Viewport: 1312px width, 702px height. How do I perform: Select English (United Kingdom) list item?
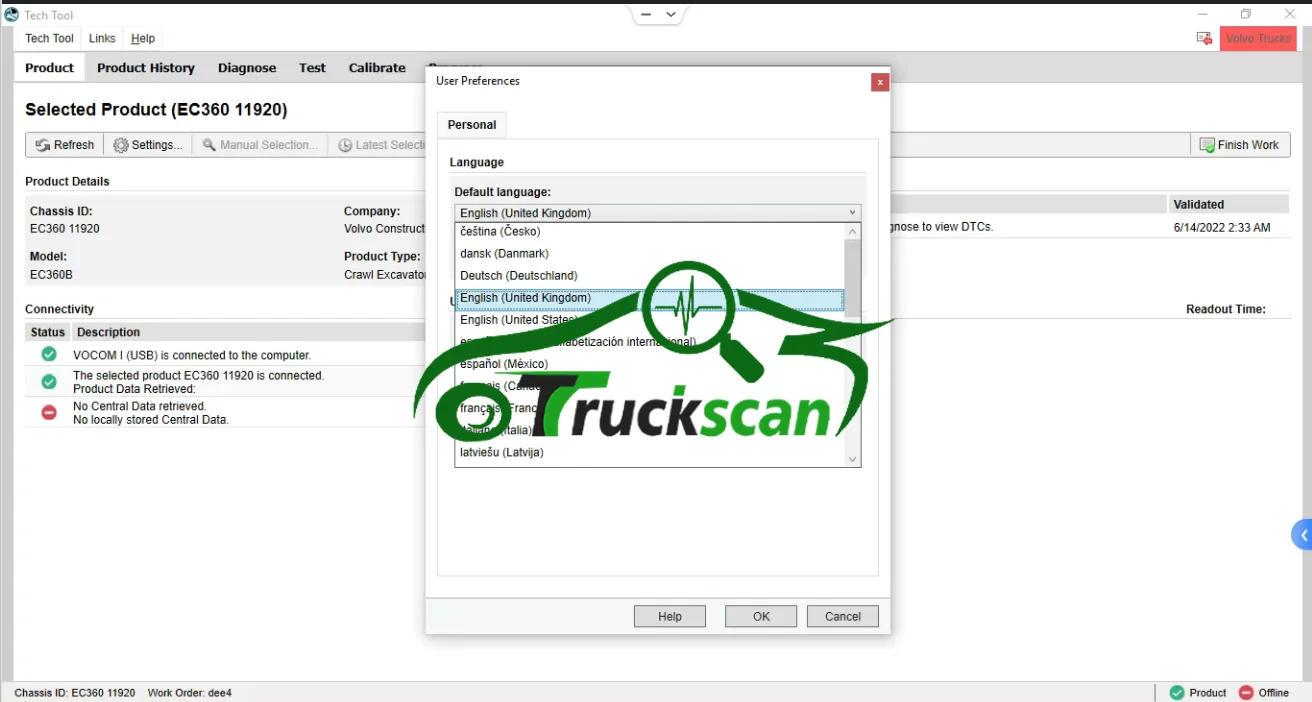tap(649, 298)
